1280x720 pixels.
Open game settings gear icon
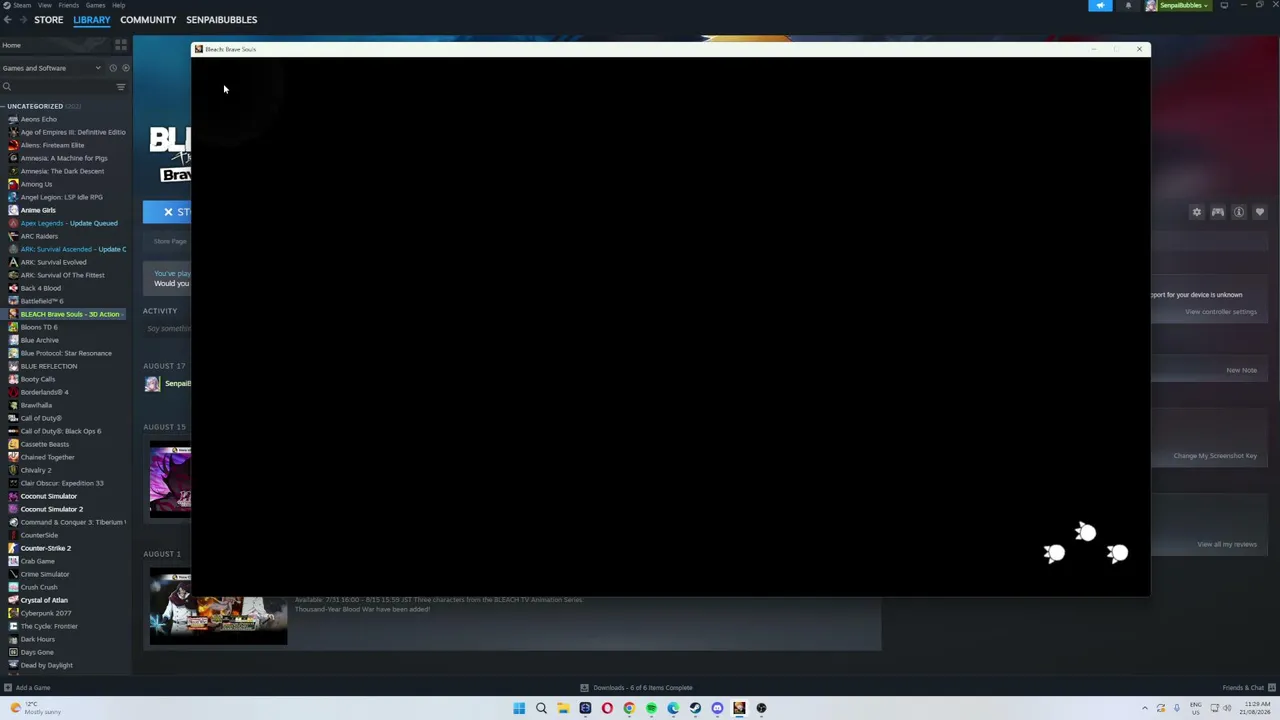(1196, 212)
